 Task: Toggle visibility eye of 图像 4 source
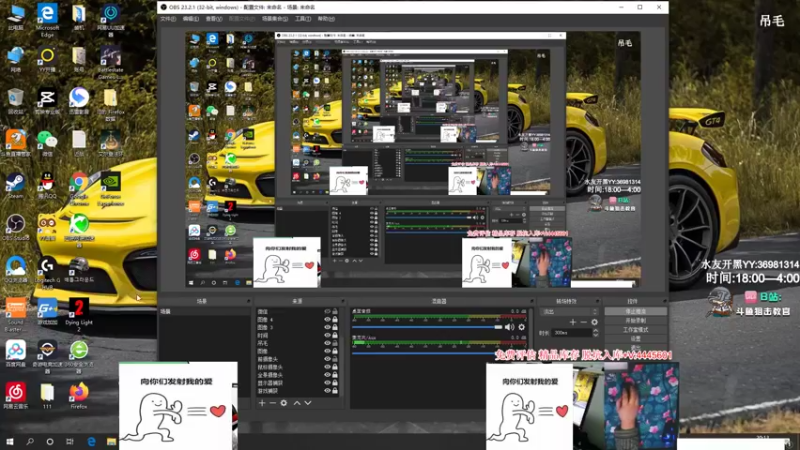(328, 319)
